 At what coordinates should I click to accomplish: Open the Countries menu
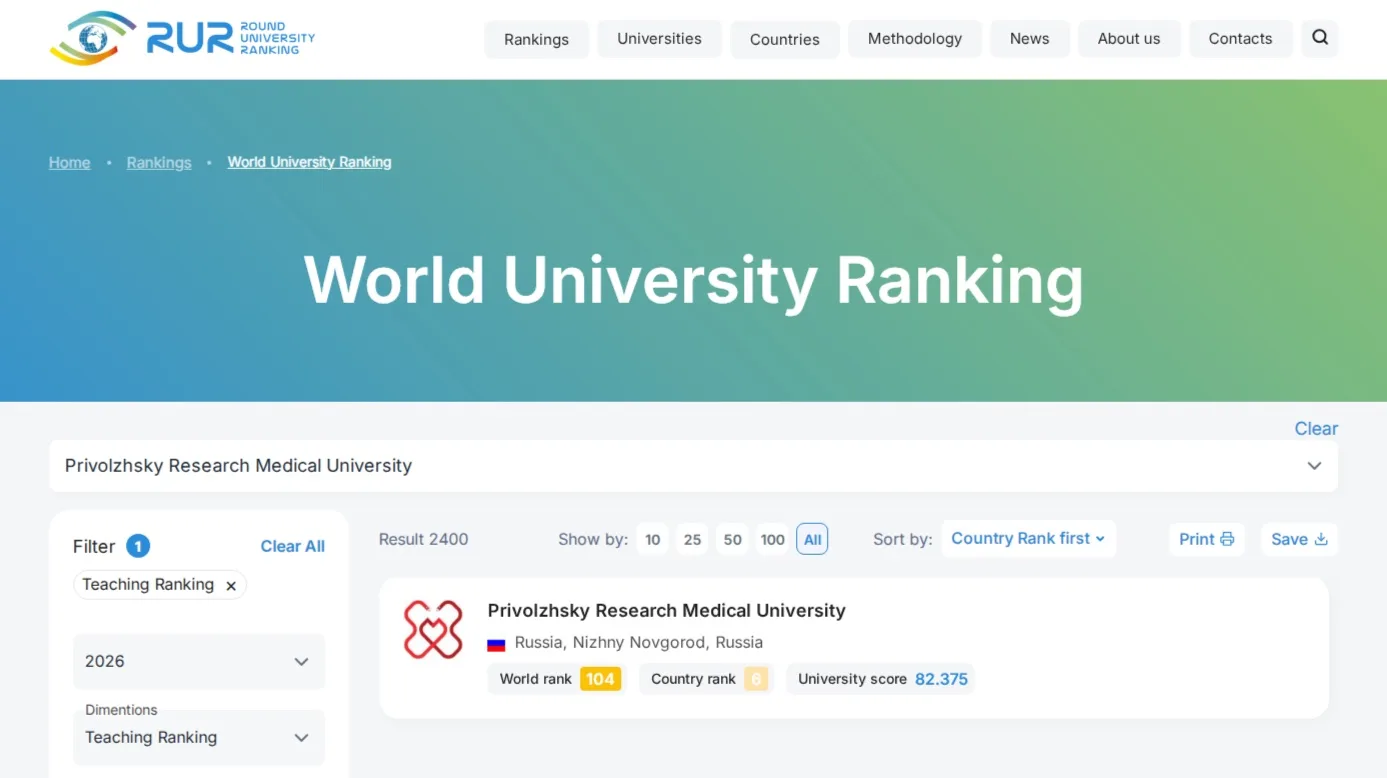coord(785,39)
